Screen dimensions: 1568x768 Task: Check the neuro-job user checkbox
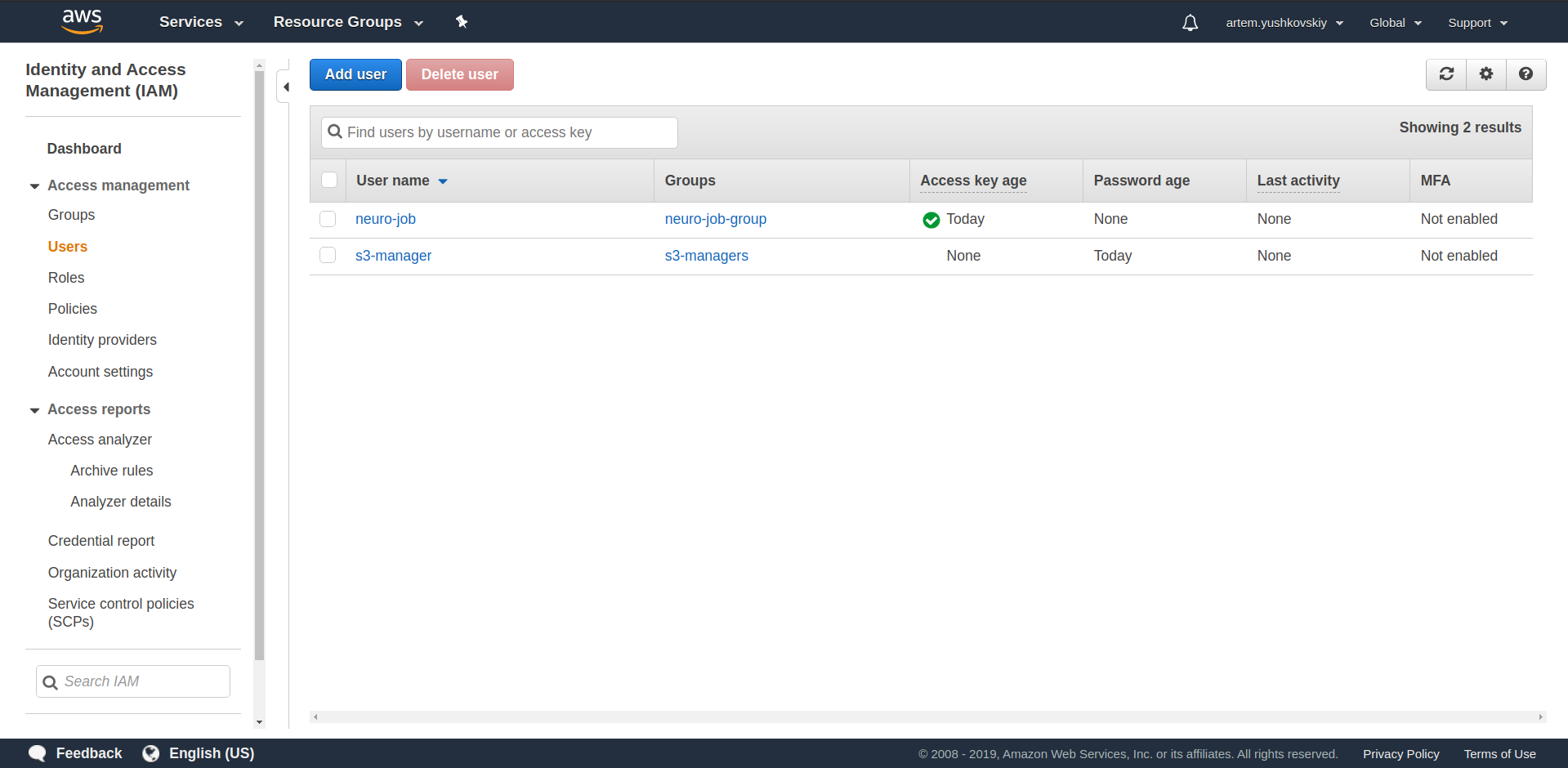328,219
